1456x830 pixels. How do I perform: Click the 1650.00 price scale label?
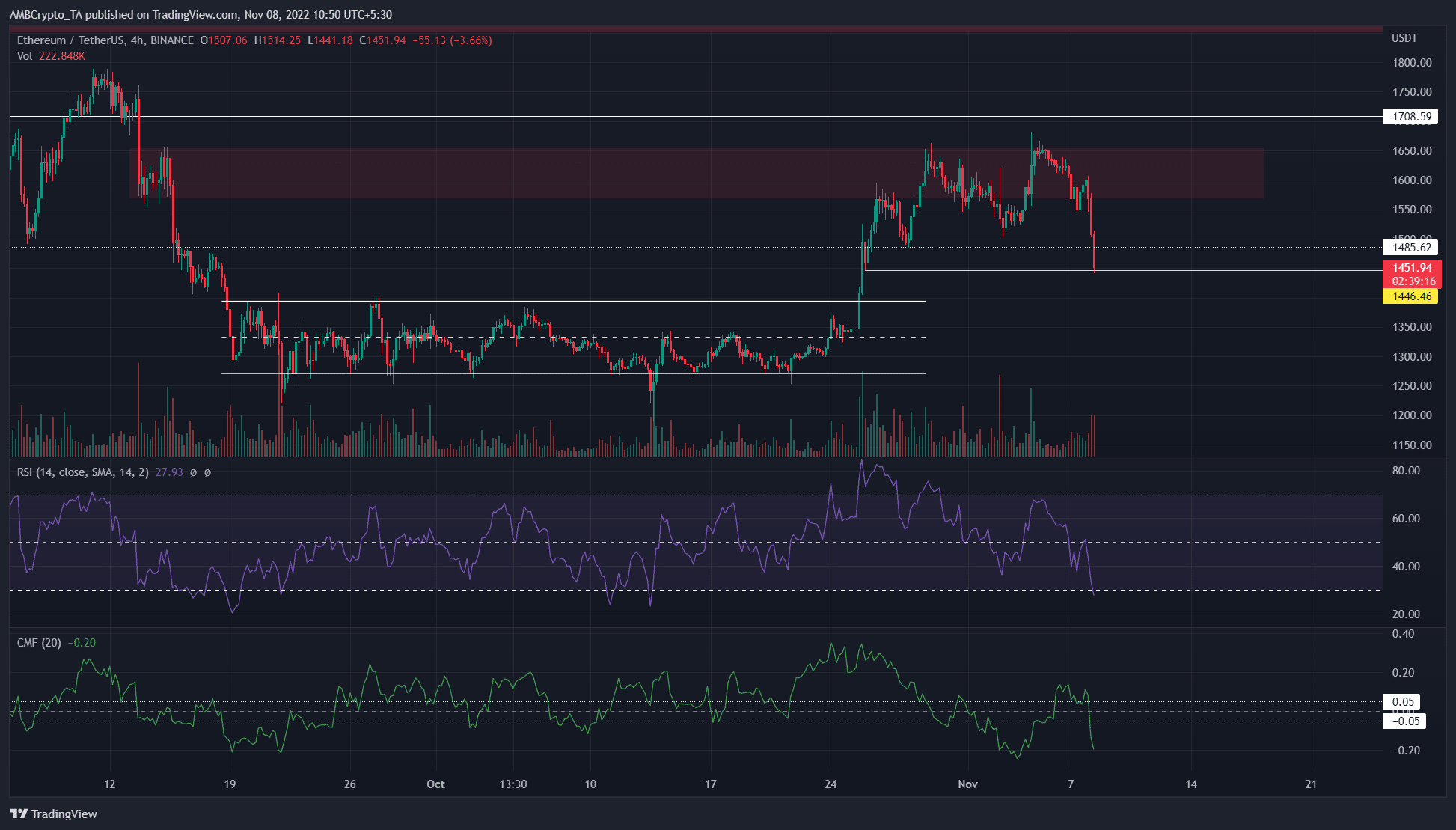coord(1412,151)
